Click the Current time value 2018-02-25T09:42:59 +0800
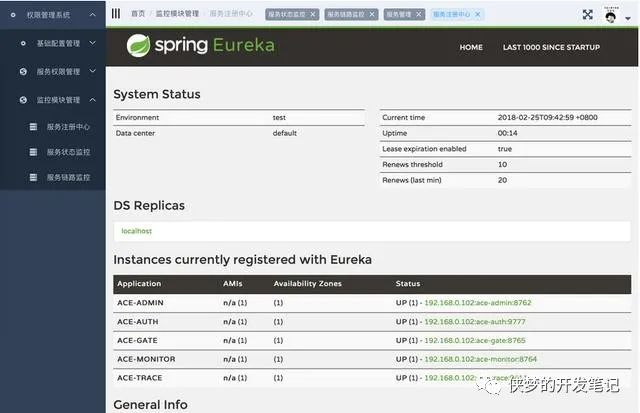 [x=547, y=118]
